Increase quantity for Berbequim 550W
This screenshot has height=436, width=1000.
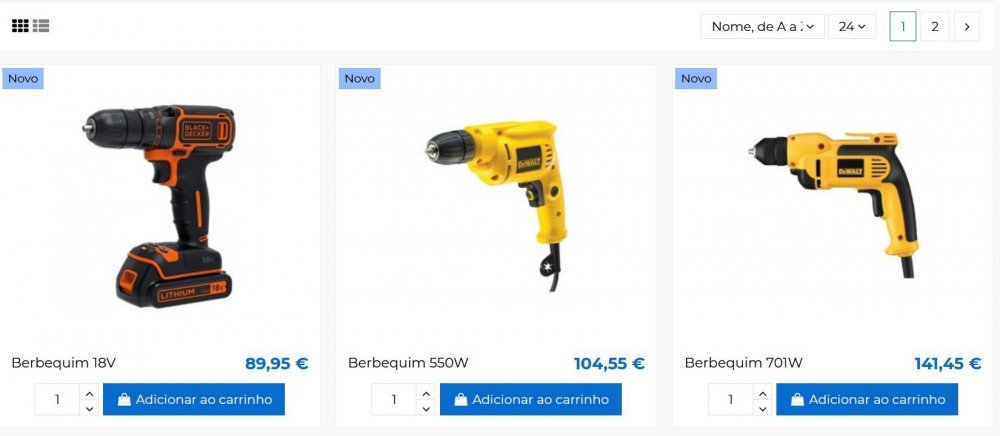[x=426, y=392]
